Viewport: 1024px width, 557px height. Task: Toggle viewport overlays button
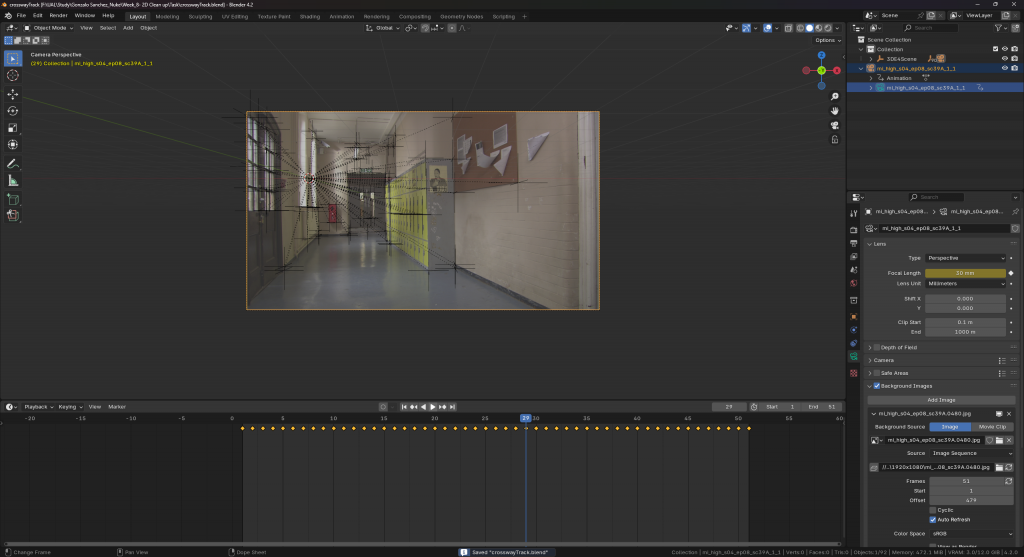[x=767, y=28]
